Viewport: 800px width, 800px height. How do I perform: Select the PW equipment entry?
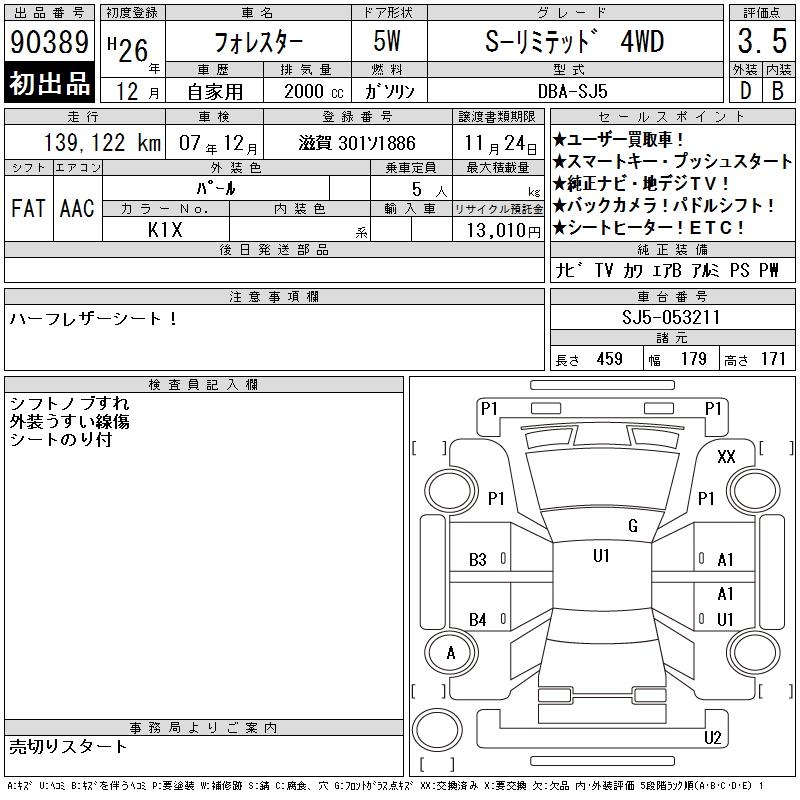768,270
